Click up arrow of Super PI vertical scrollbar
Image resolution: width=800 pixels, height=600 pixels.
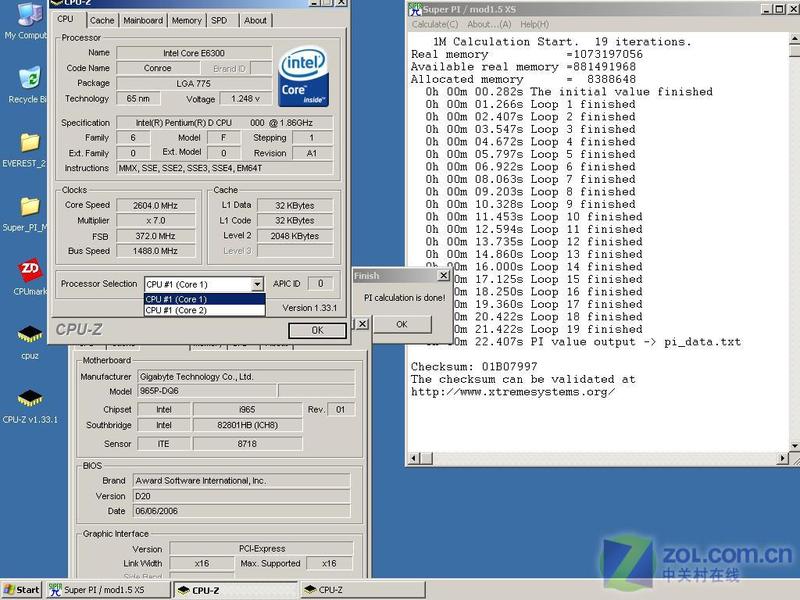pos(795,39)
